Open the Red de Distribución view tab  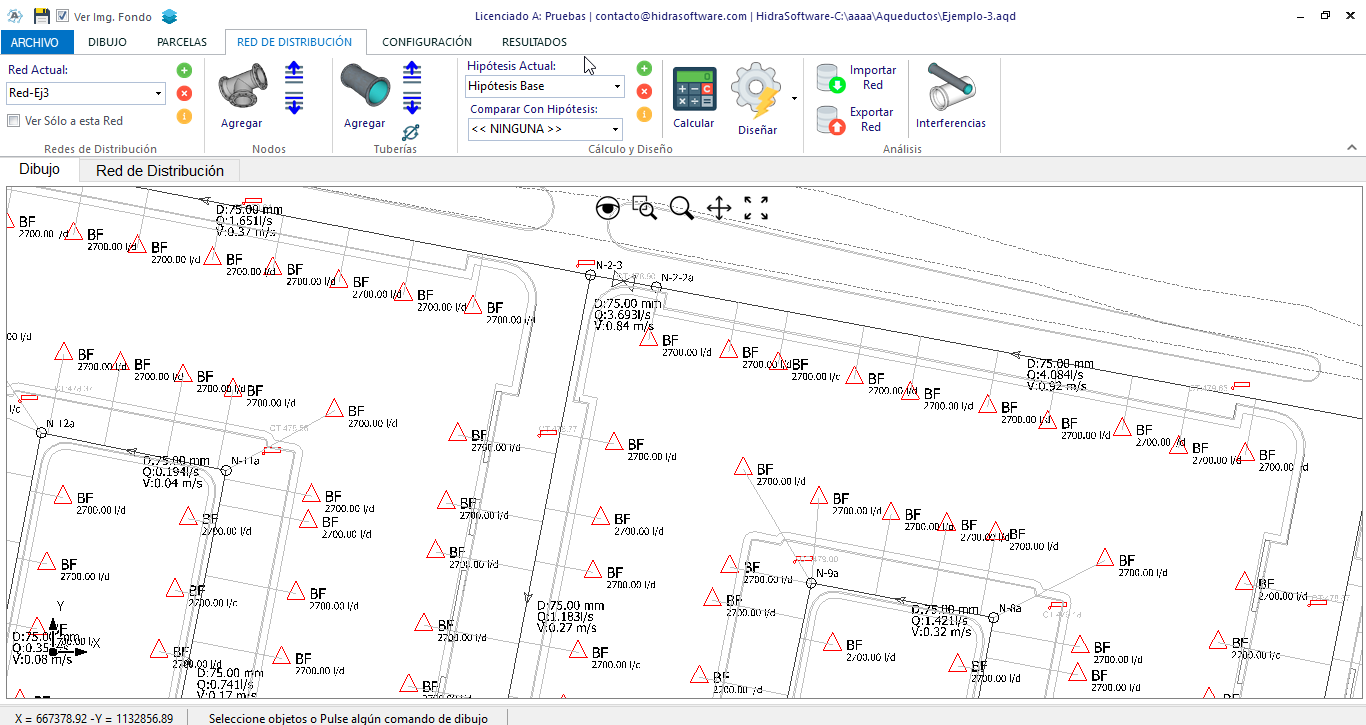[160, 171]
